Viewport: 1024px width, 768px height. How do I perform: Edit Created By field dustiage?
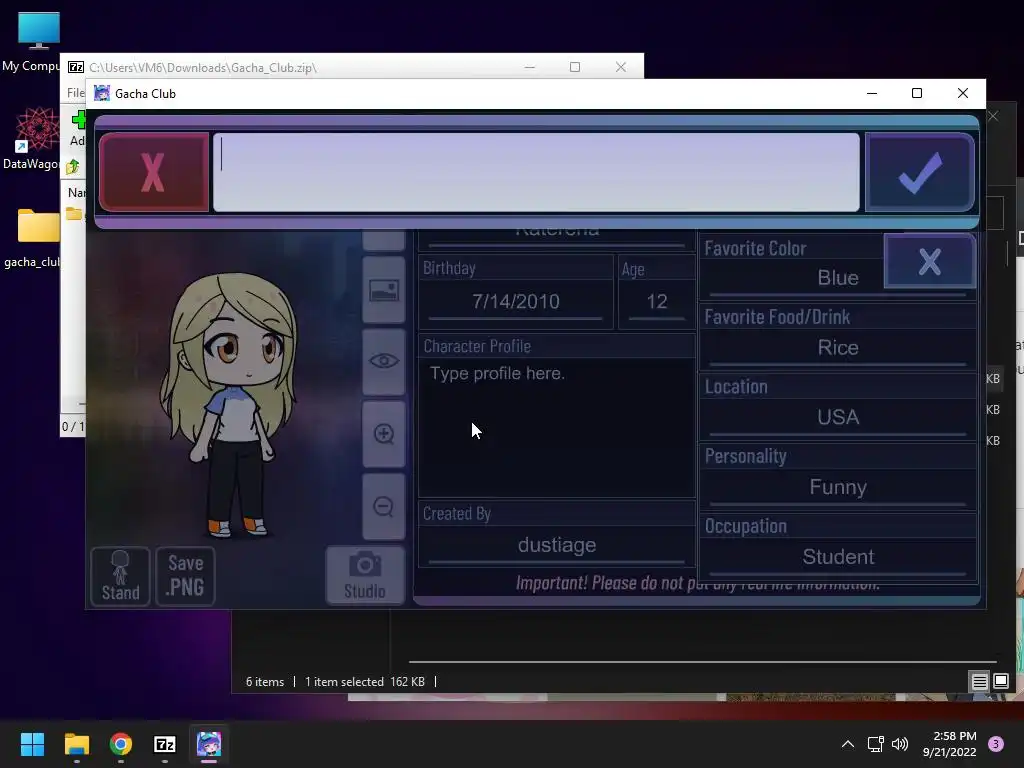pos(556,545)
